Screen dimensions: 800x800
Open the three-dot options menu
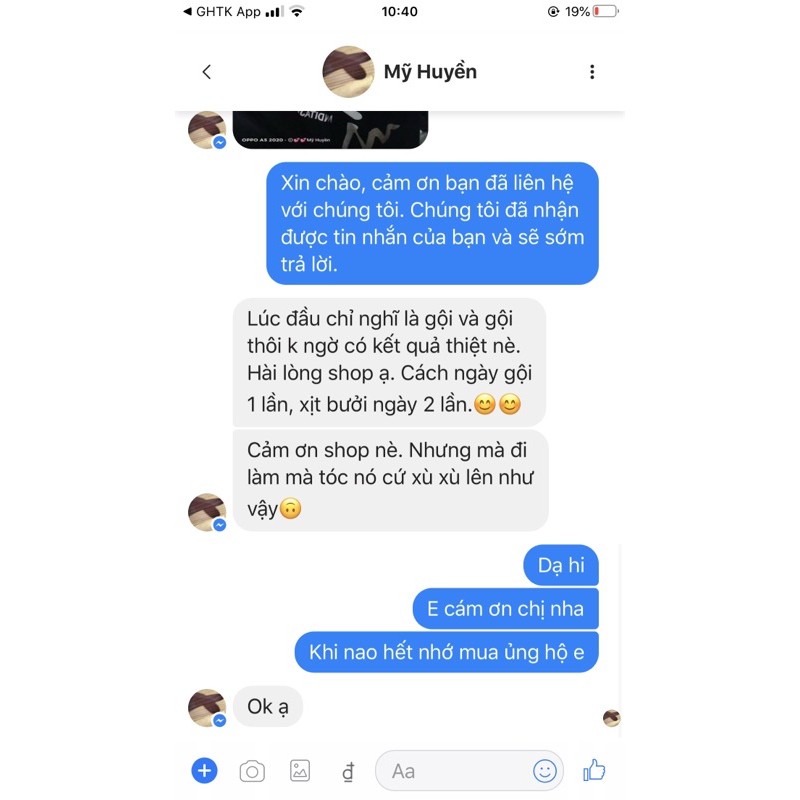592,72
